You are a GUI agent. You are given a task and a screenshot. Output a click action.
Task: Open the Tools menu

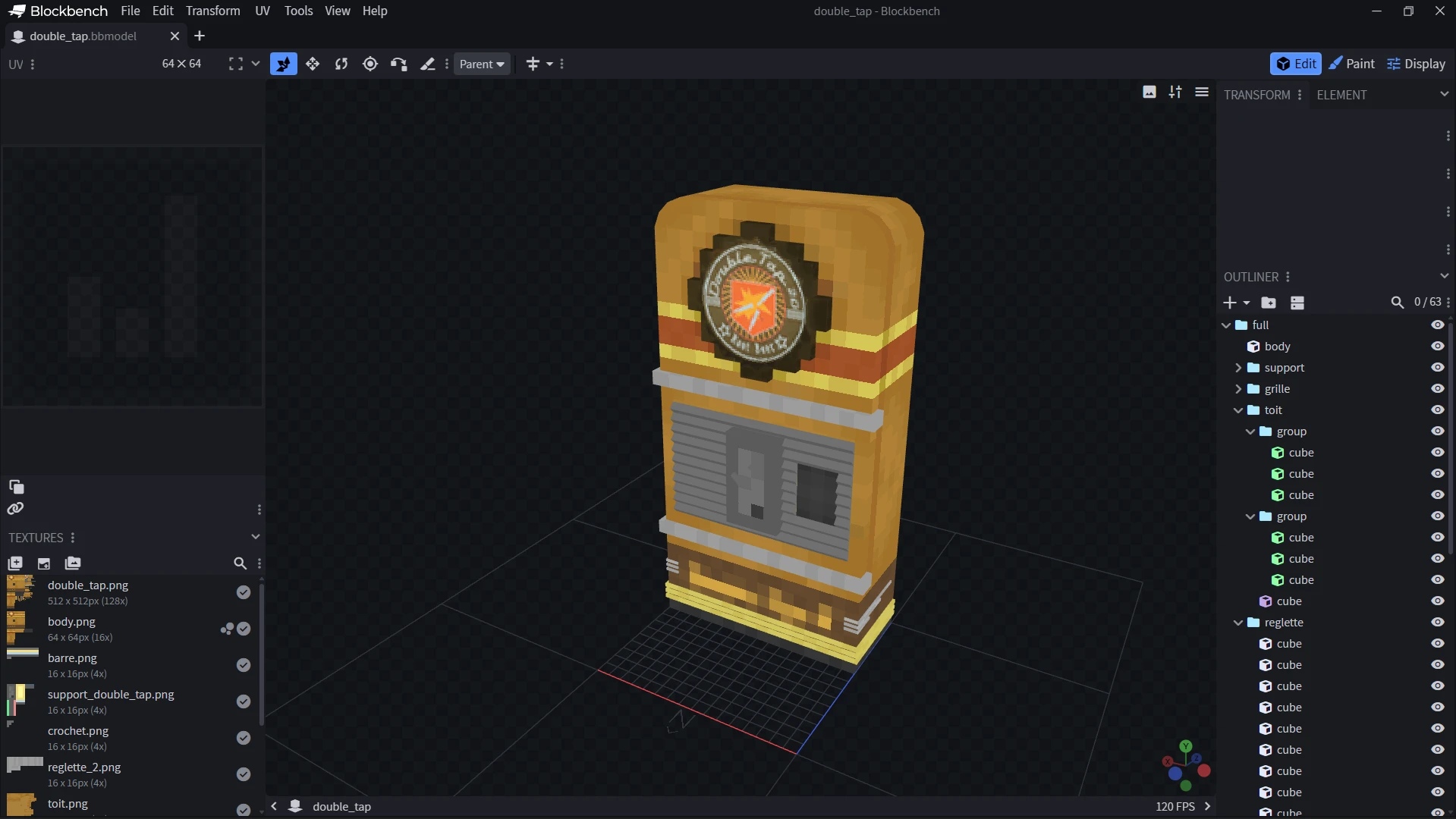[298, 11]
